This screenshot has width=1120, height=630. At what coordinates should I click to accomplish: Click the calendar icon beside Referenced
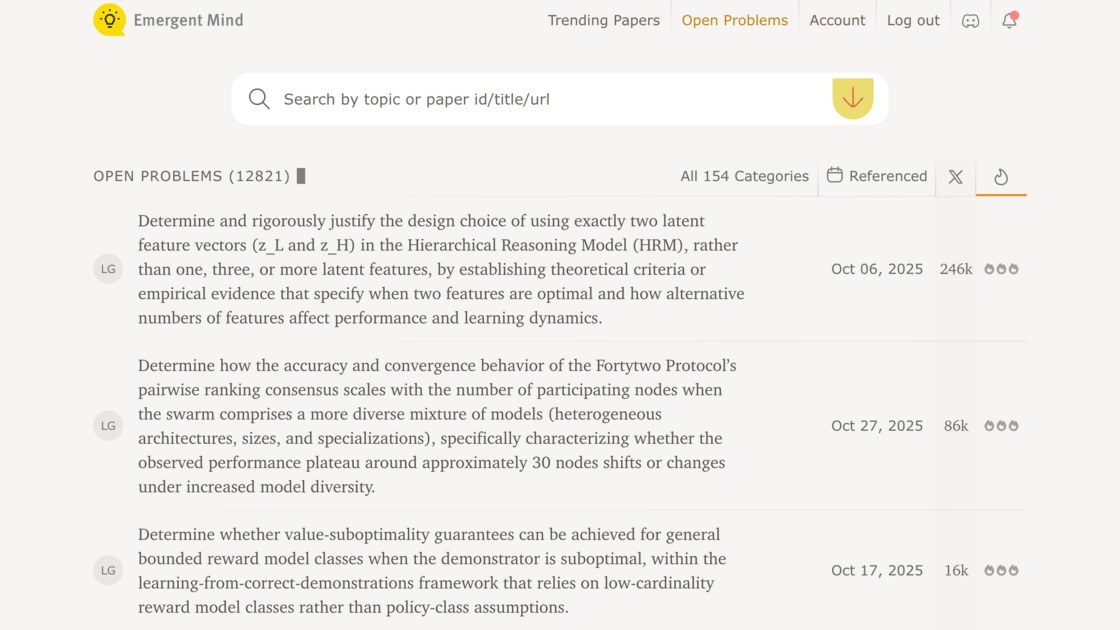click(835, 176)
